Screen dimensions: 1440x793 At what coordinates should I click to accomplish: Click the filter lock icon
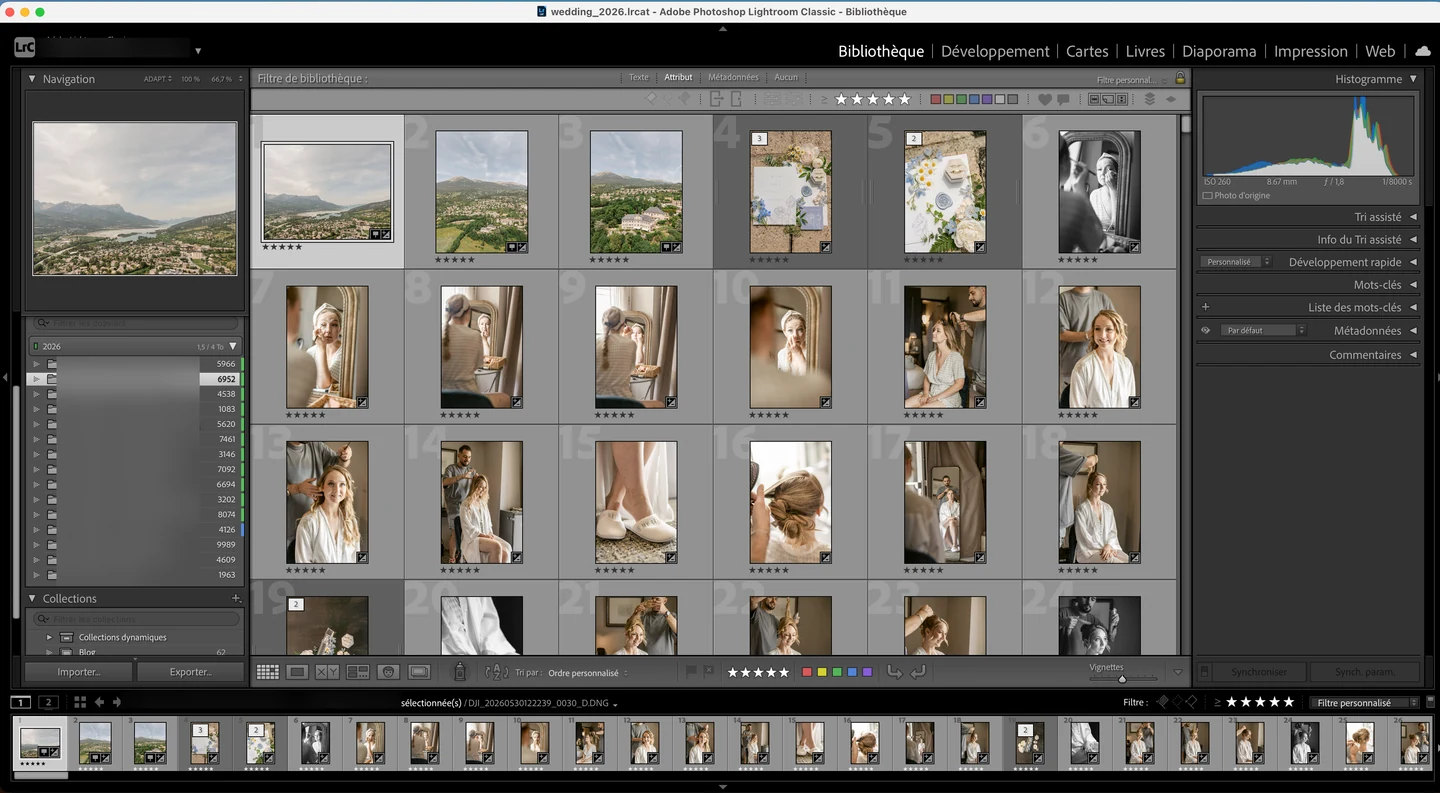tap(1180, 78)
